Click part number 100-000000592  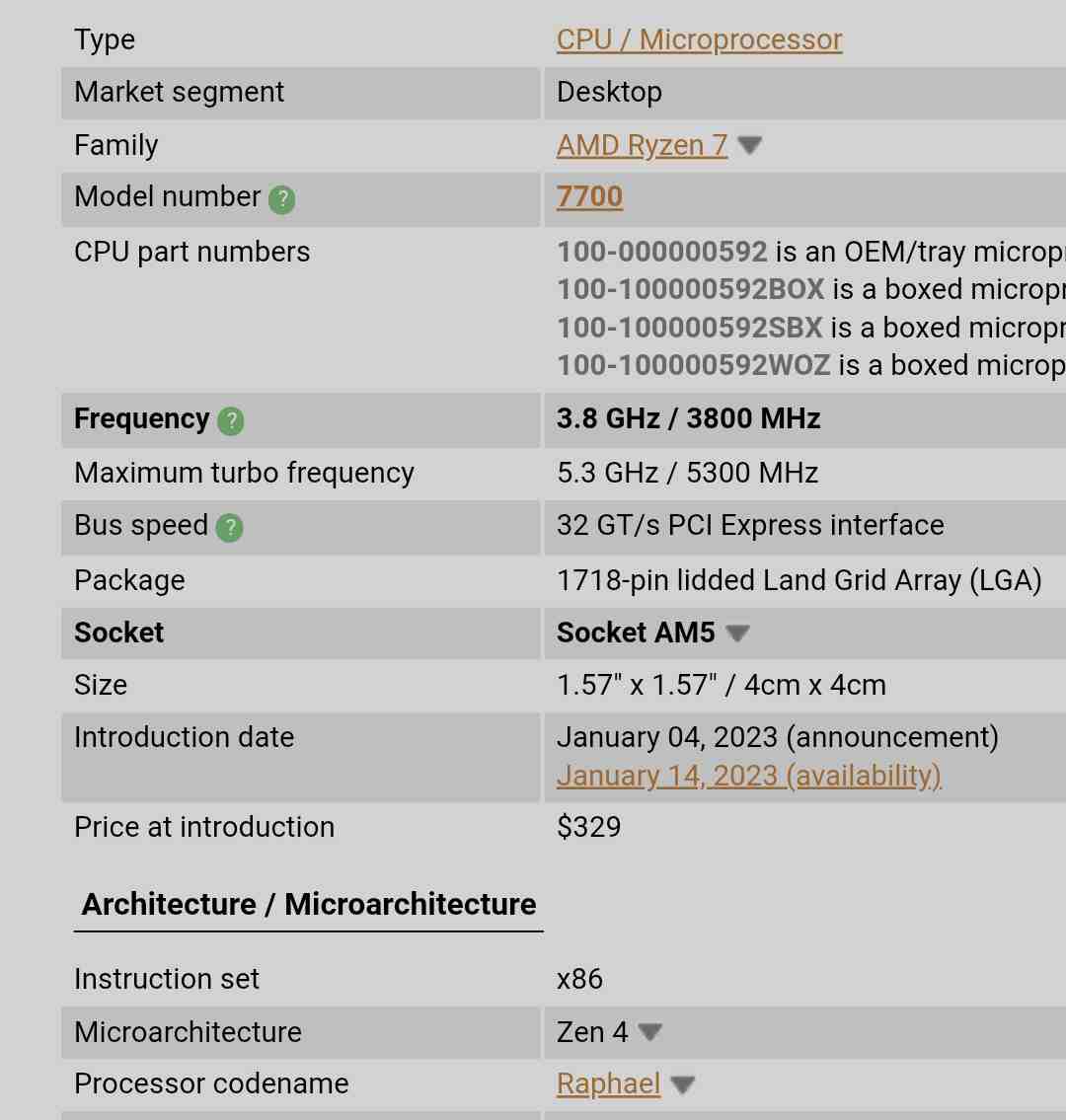661,253
